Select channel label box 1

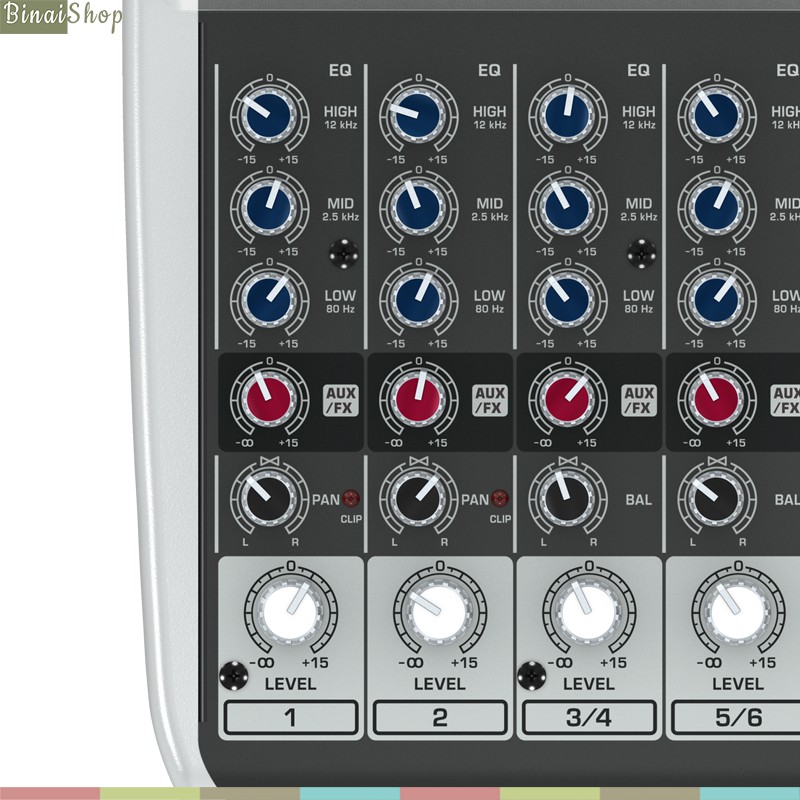click(x=290, y=718)
